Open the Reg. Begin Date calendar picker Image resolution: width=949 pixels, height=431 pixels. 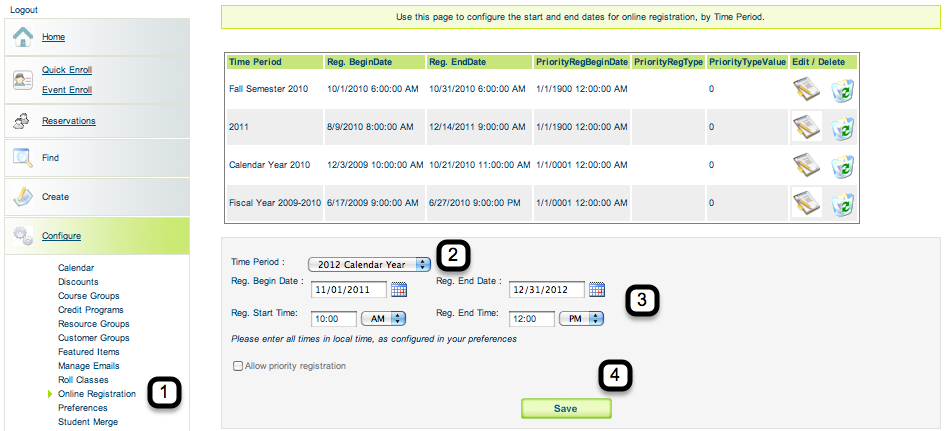coord(399,290)
